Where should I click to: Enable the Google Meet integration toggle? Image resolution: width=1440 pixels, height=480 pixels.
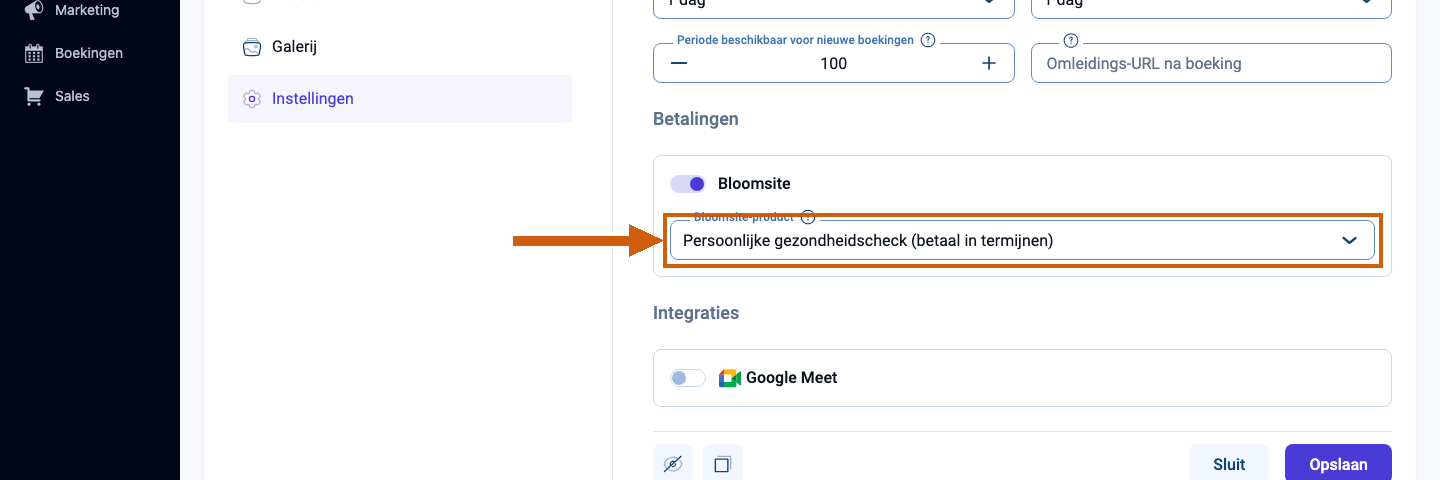(688, 378)
